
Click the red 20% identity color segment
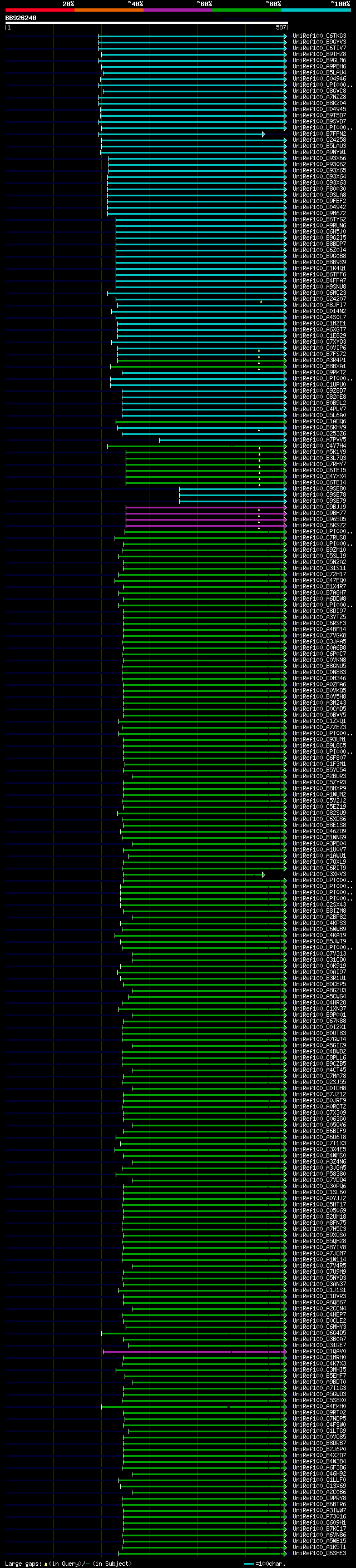point(39,10)
